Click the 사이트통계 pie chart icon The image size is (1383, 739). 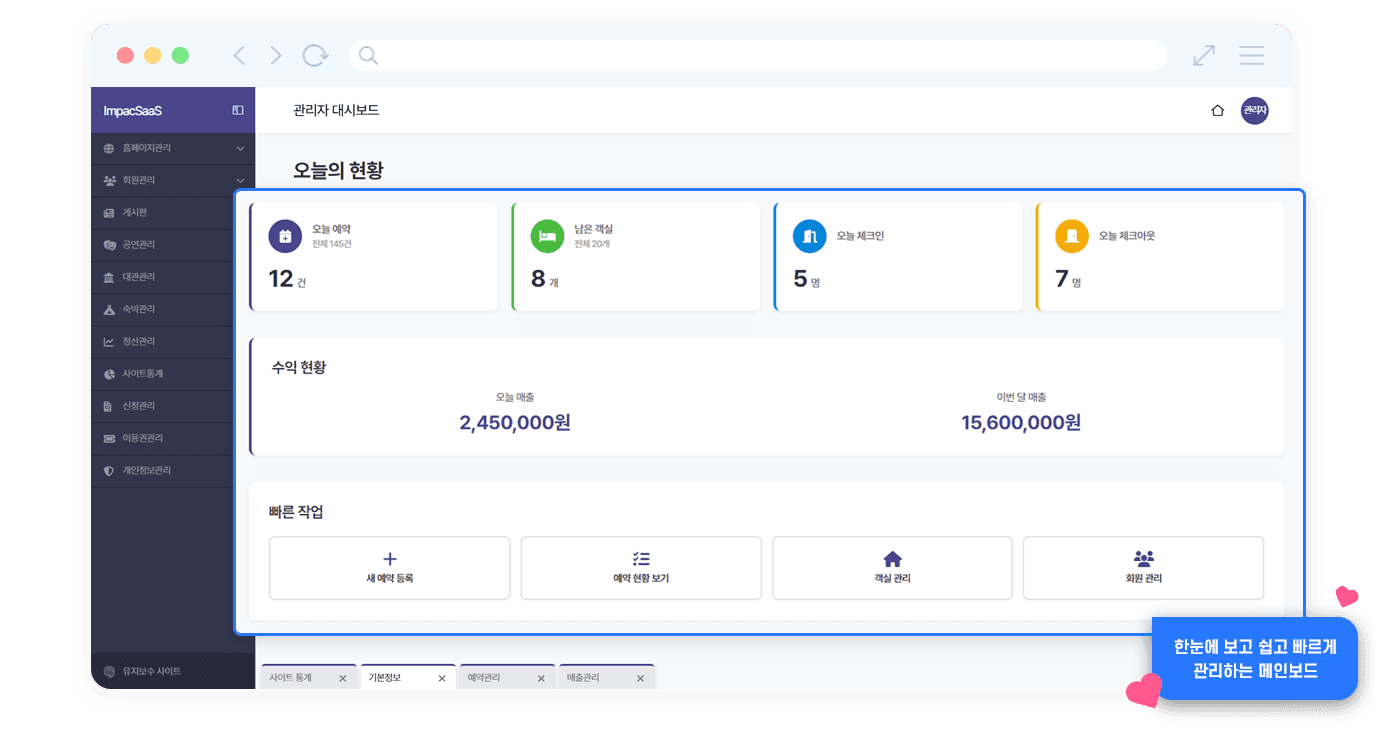tap(110, 373)
